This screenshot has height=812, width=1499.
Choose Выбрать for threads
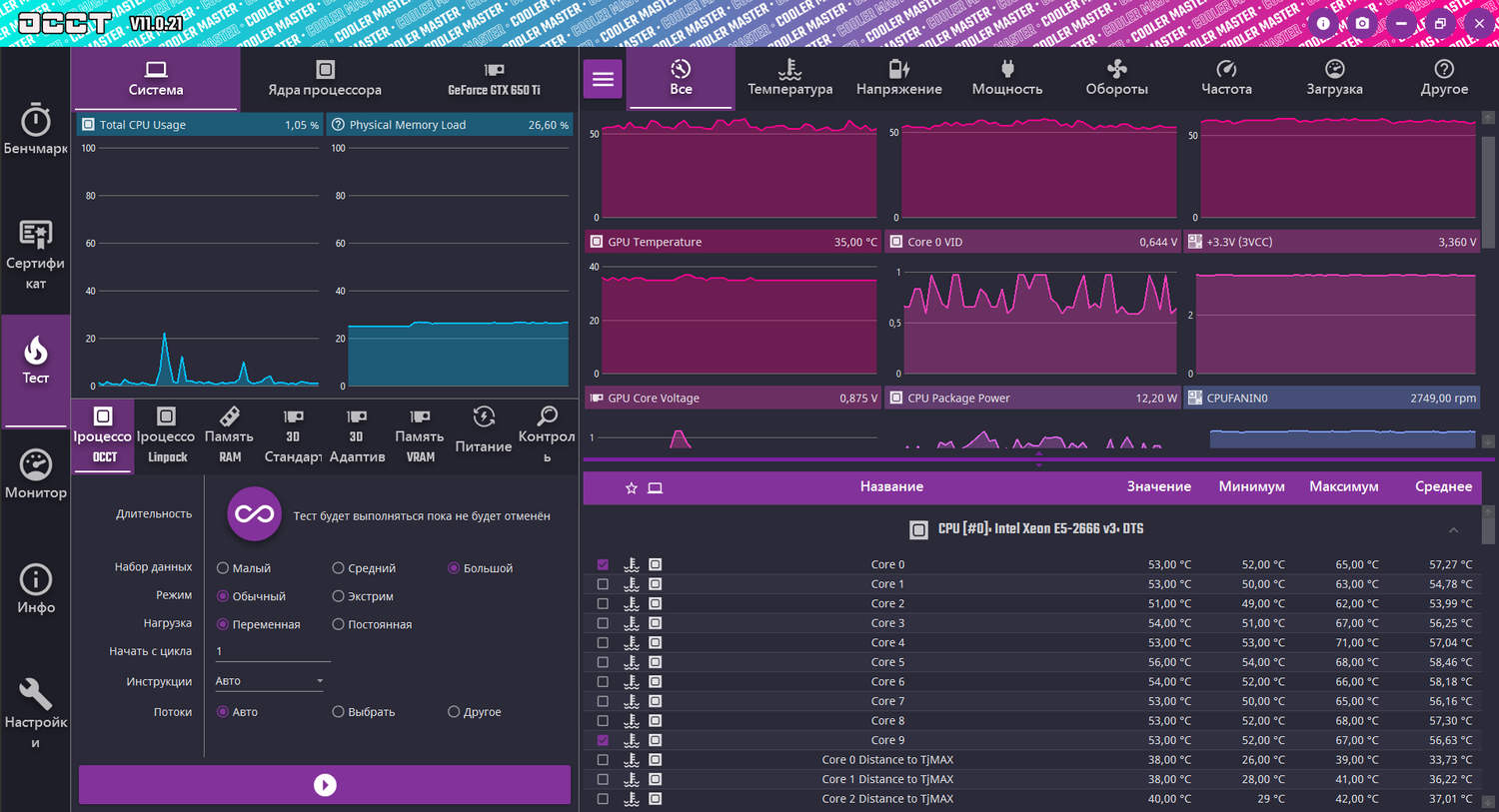(x=338, y=712)
